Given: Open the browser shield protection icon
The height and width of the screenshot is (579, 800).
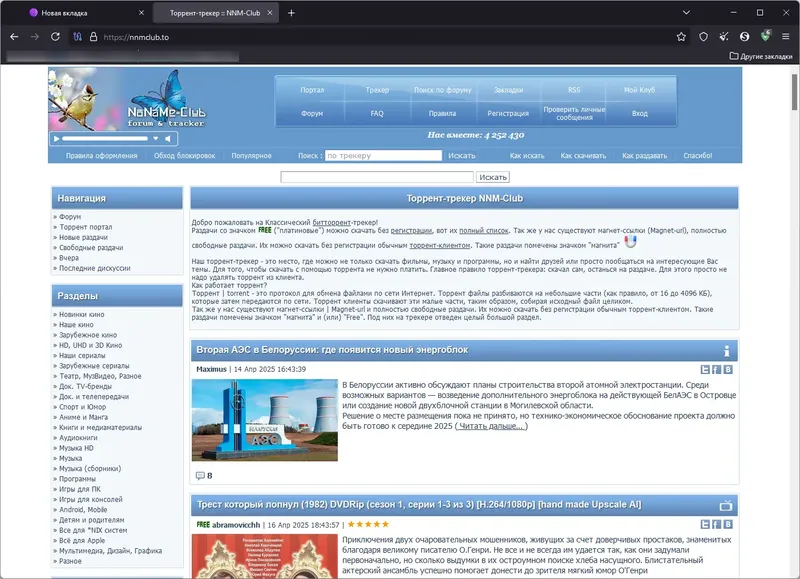Looking at the screenshot, I should (x=704, y=37).
